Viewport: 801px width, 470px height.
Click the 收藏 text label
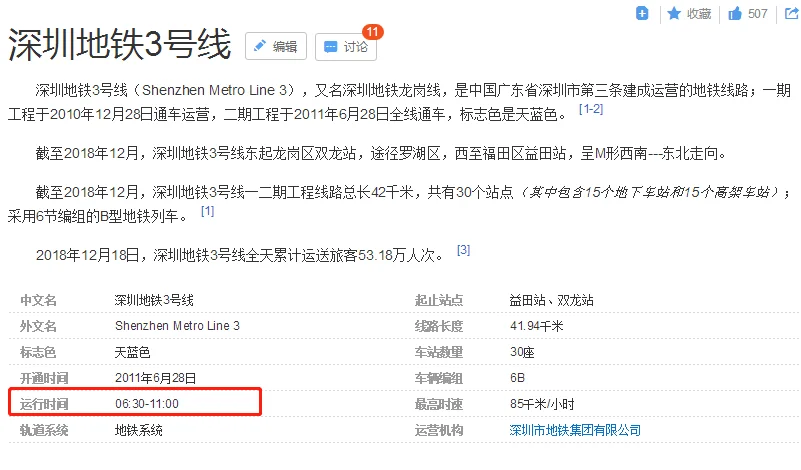tap(699, 14)
